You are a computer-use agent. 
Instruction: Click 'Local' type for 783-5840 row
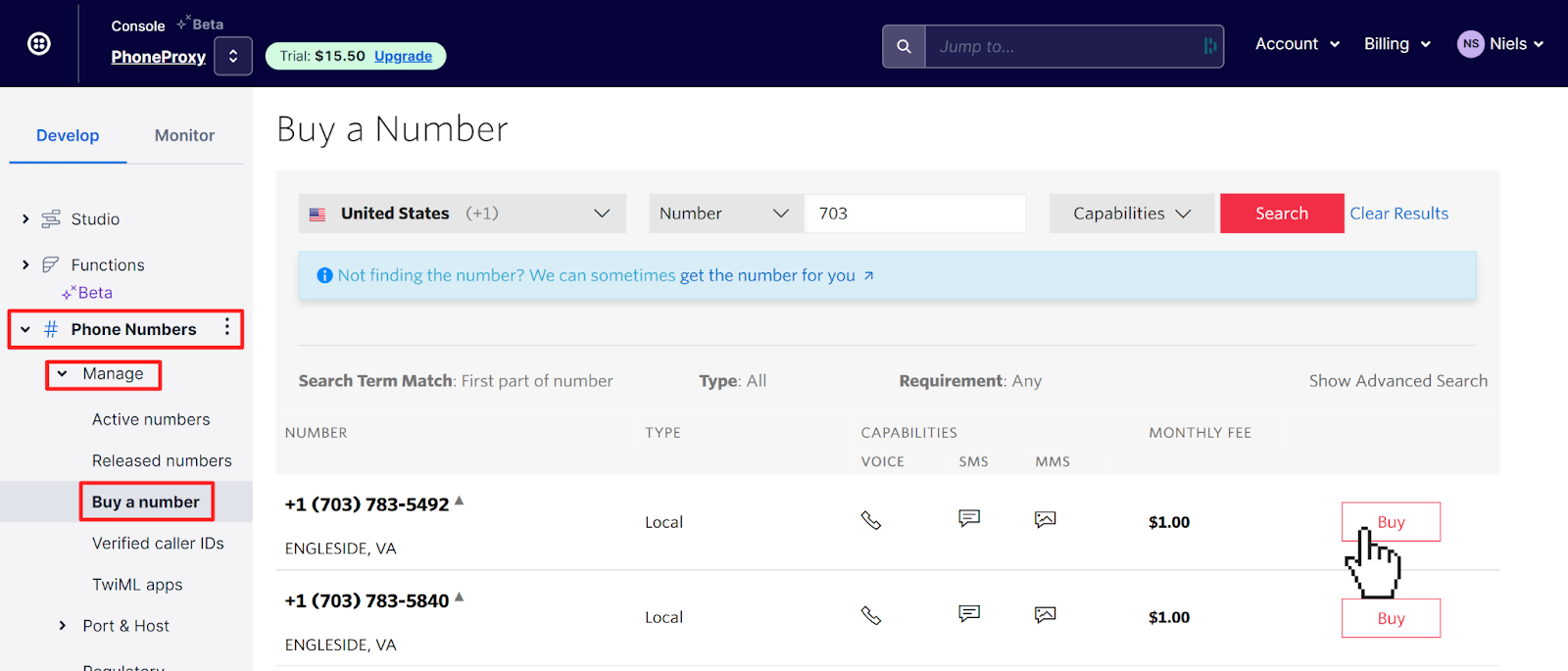[x=663, y=617]
